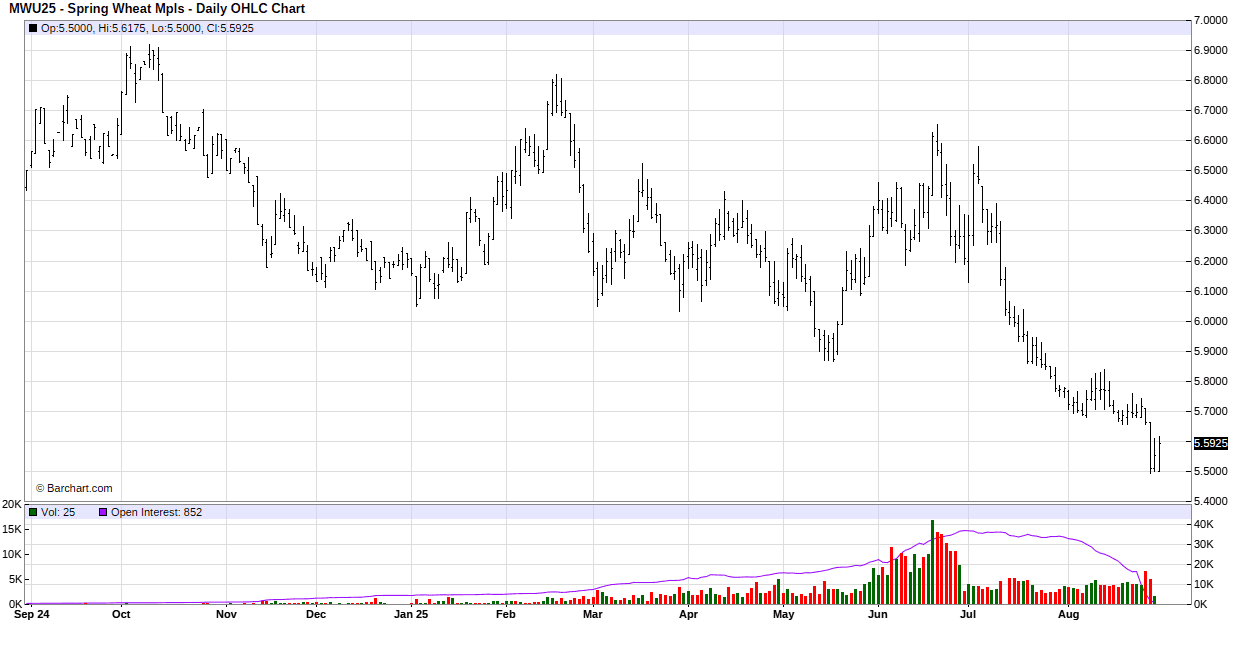
Task: Click the Nov date label
Action: click(226, 615)
